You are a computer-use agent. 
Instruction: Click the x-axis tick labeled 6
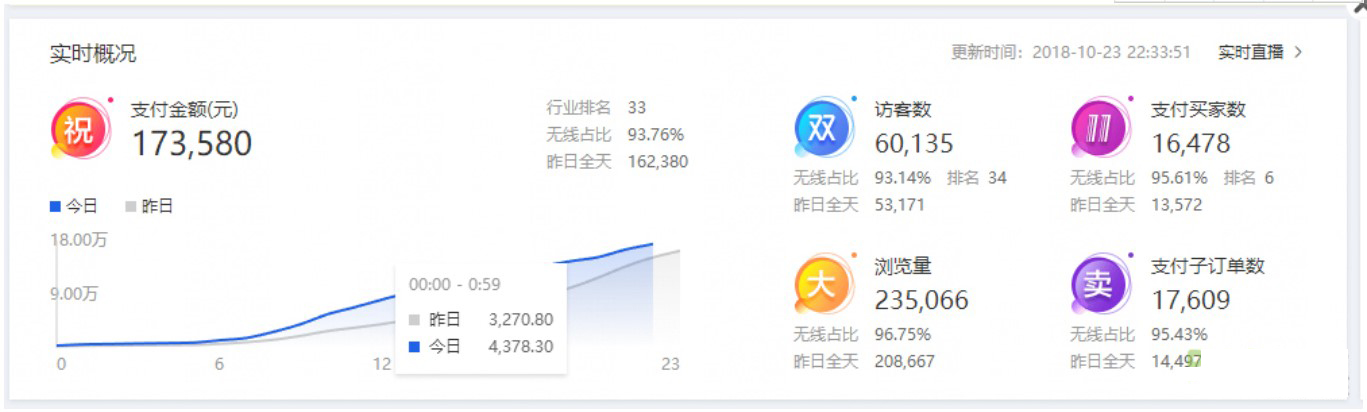pyautogui.click(x=219, y=364)
